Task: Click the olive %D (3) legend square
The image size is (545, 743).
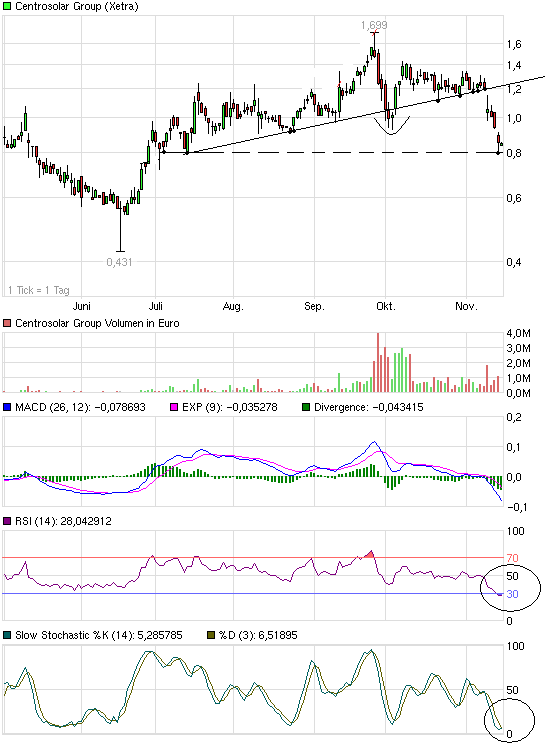Action: tap(211, 635)
